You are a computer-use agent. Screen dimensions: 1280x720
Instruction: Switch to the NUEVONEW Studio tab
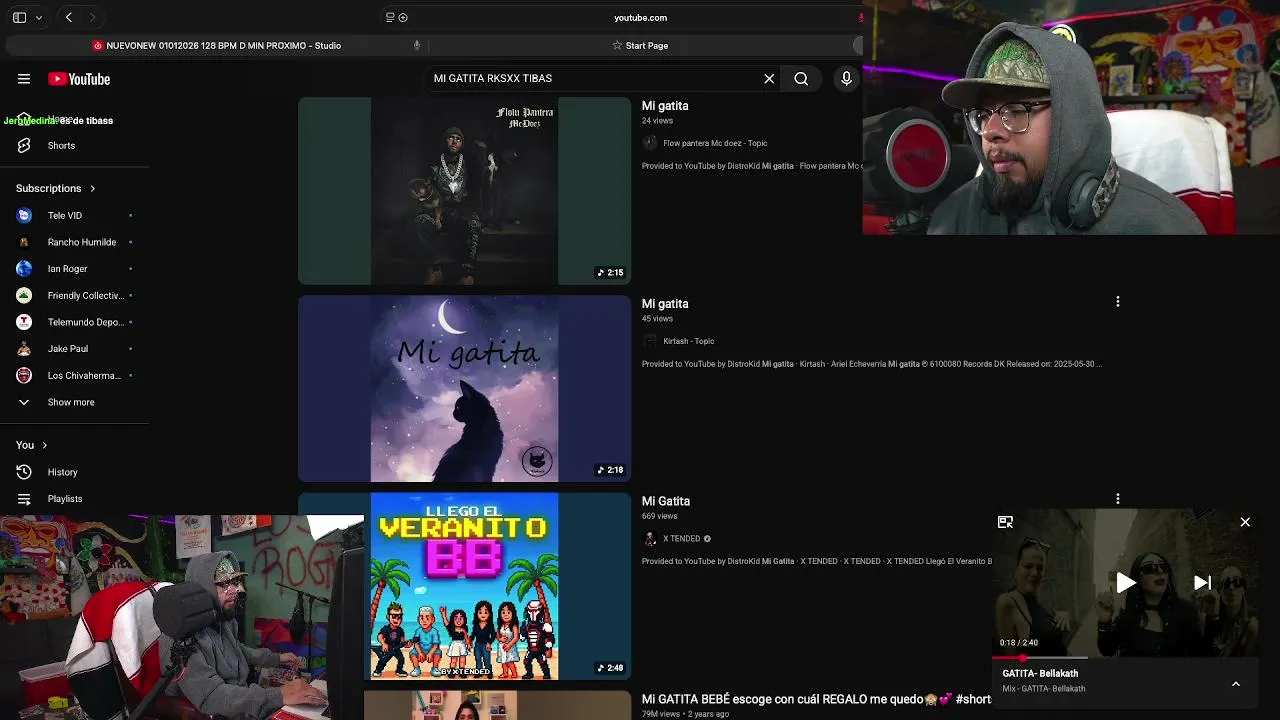click(223, 45)
